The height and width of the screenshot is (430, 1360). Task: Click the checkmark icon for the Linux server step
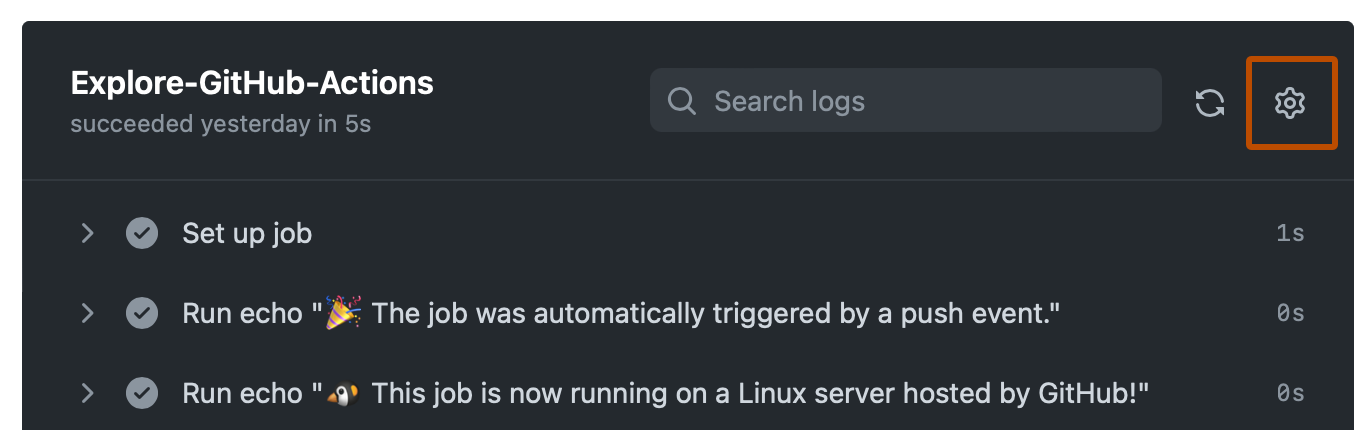click(142, 394)
